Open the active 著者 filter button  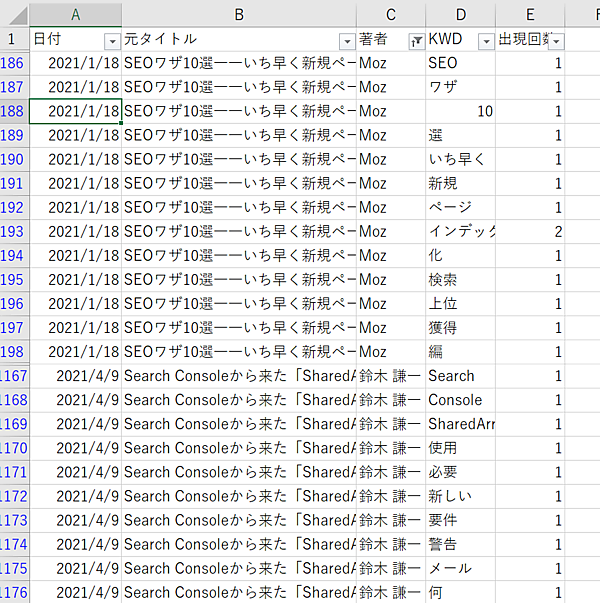coord(416,41)
